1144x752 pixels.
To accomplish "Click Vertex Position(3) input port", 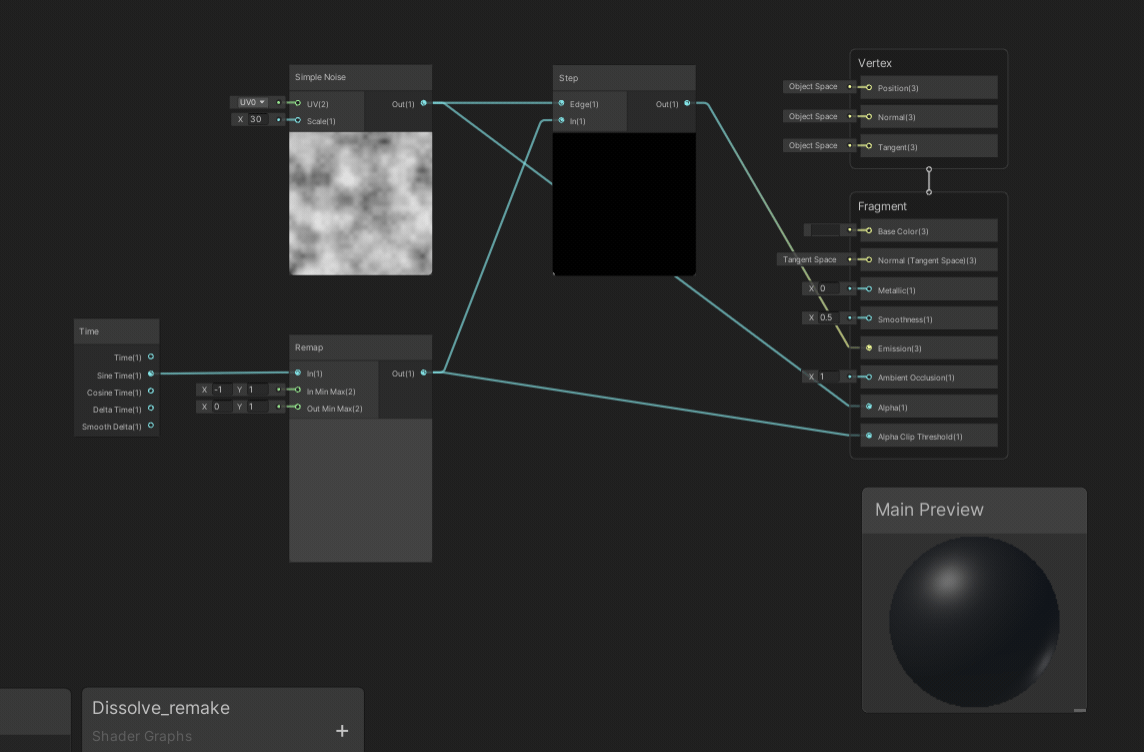I will [x=869, y=88].
